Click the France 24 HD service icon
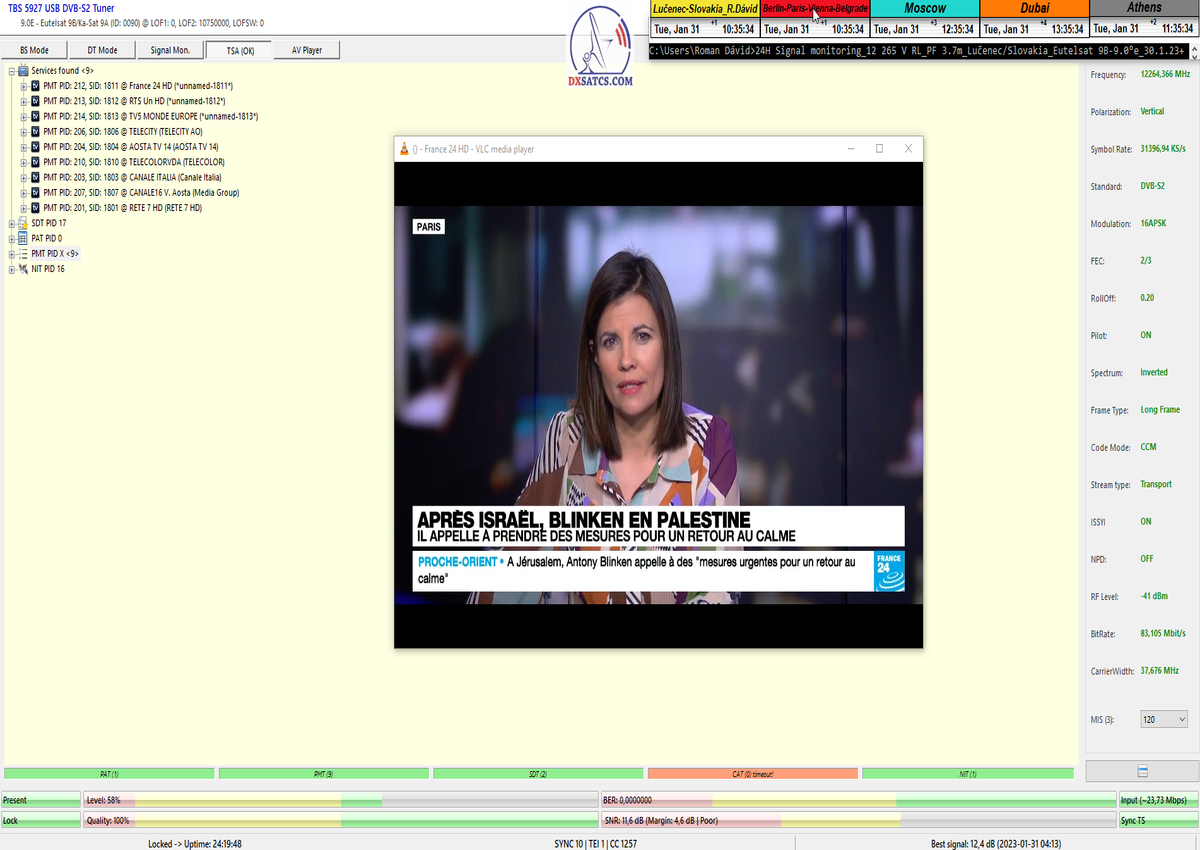This screenshot has height=850, width=1200. pyautogui.click(x=36, y=86)
